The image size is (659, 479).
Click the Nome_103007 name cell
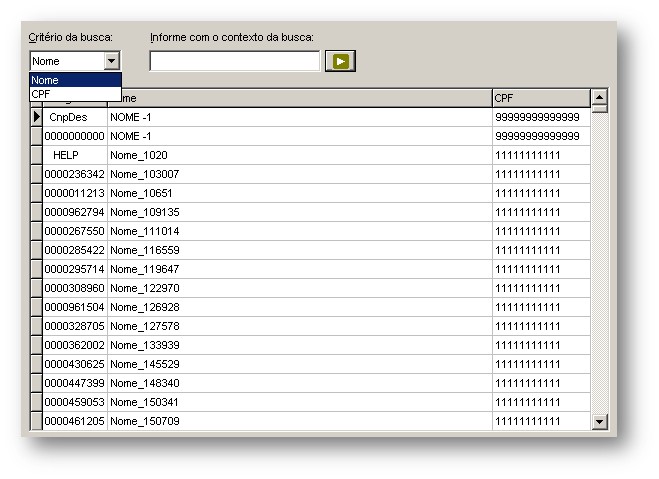tap(300, 174)
